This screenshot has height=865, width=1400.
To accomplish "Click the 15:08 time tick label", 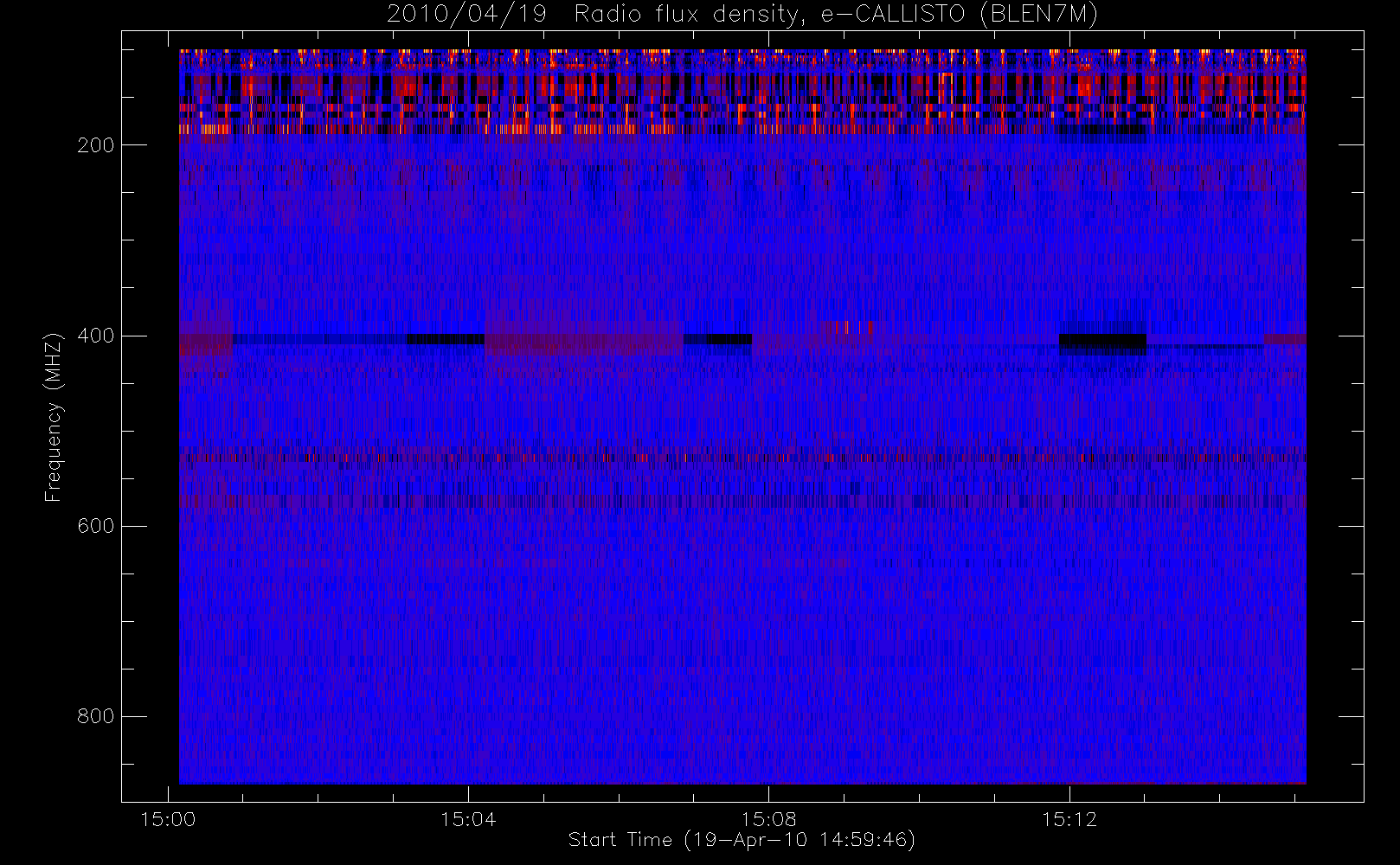I will click(768, 819).
